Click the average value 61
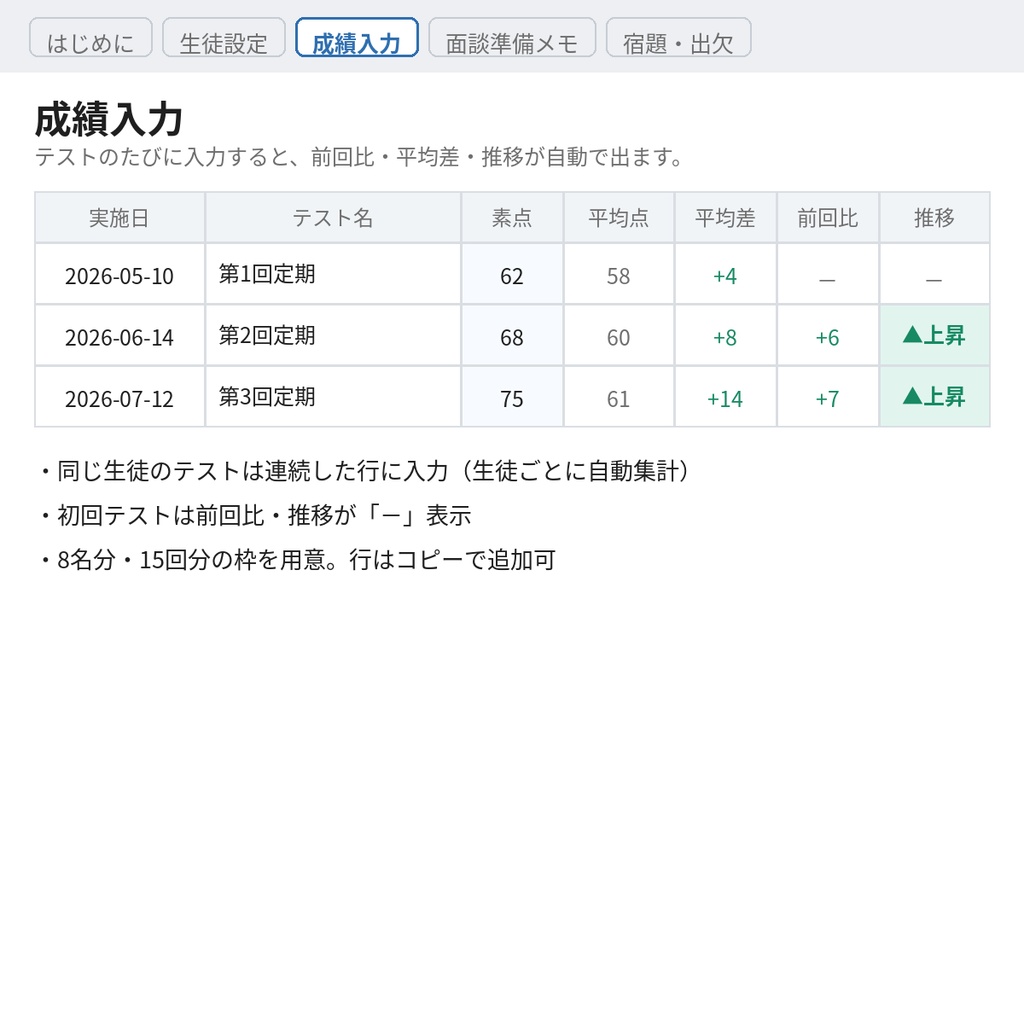The height and width of the screenshot is (1024, 1024). pos(618,398)
